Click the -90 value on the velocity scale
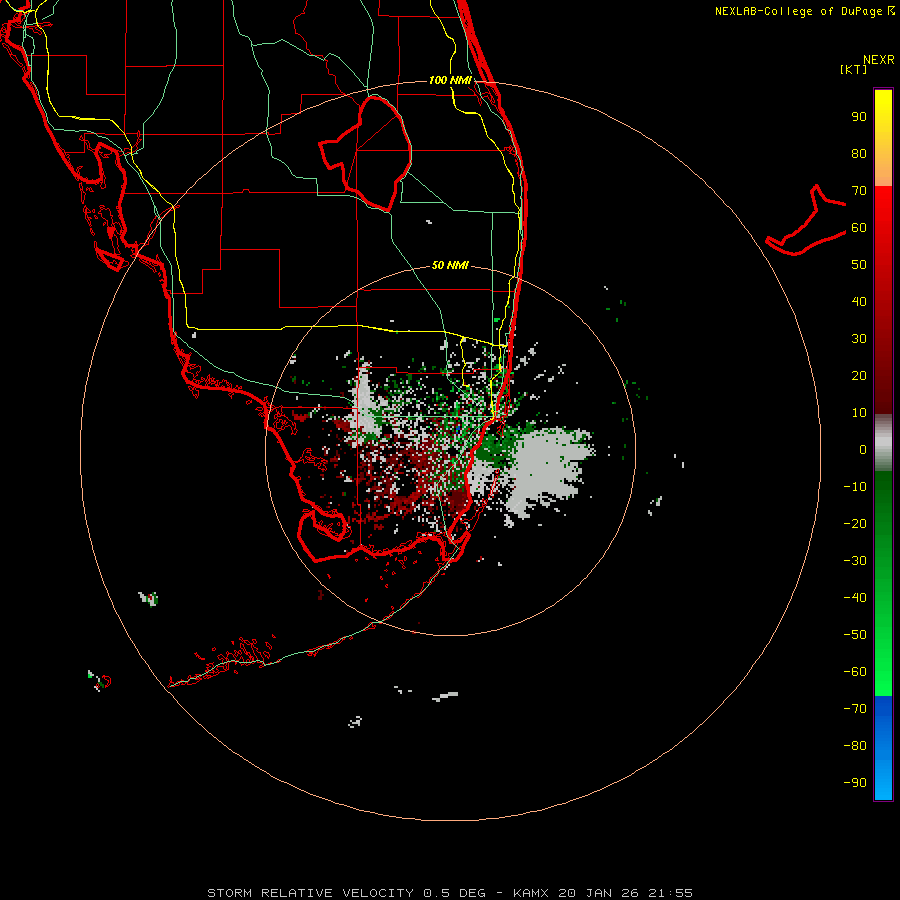This screenshot has width=900, height=900. point(855,783)
